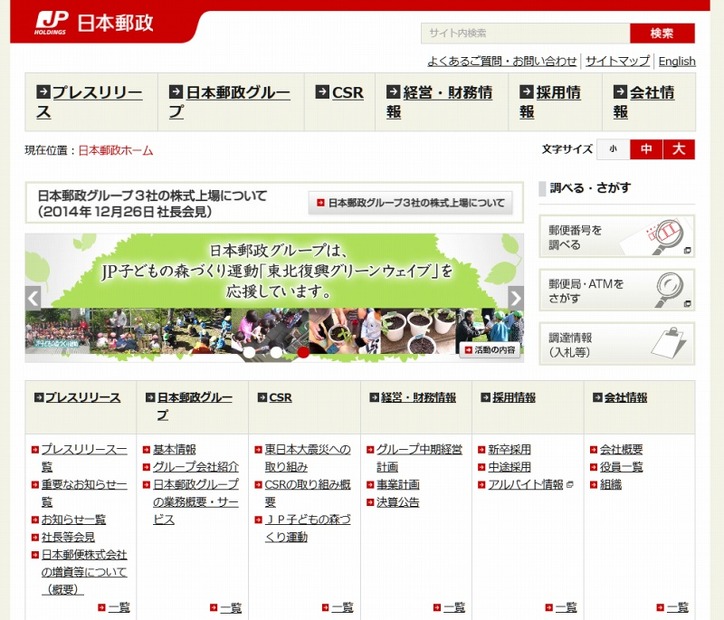
Task: Show the next banner slide
Action: coord(516,298)
